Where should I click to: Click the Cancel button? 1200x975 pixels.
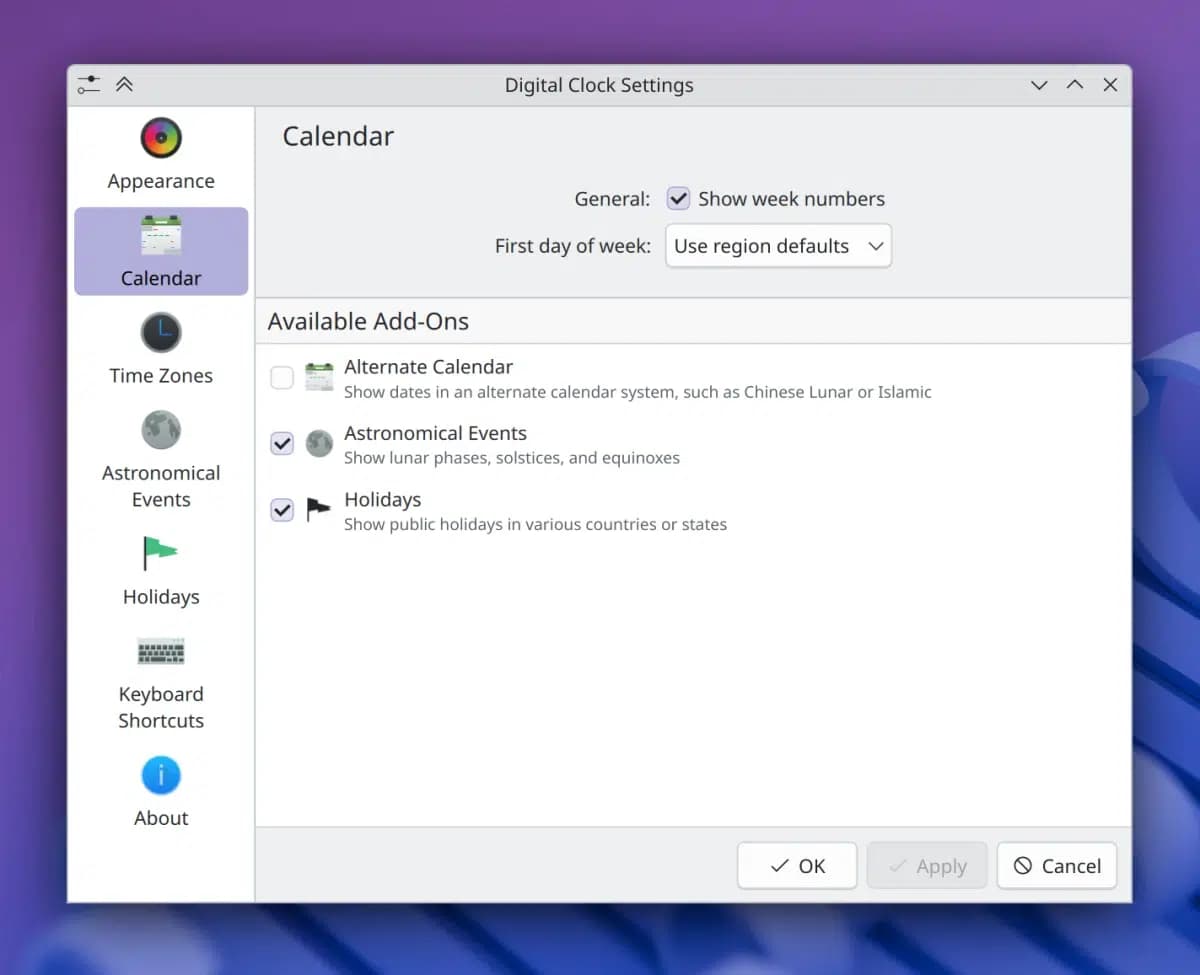(1057, 866)
